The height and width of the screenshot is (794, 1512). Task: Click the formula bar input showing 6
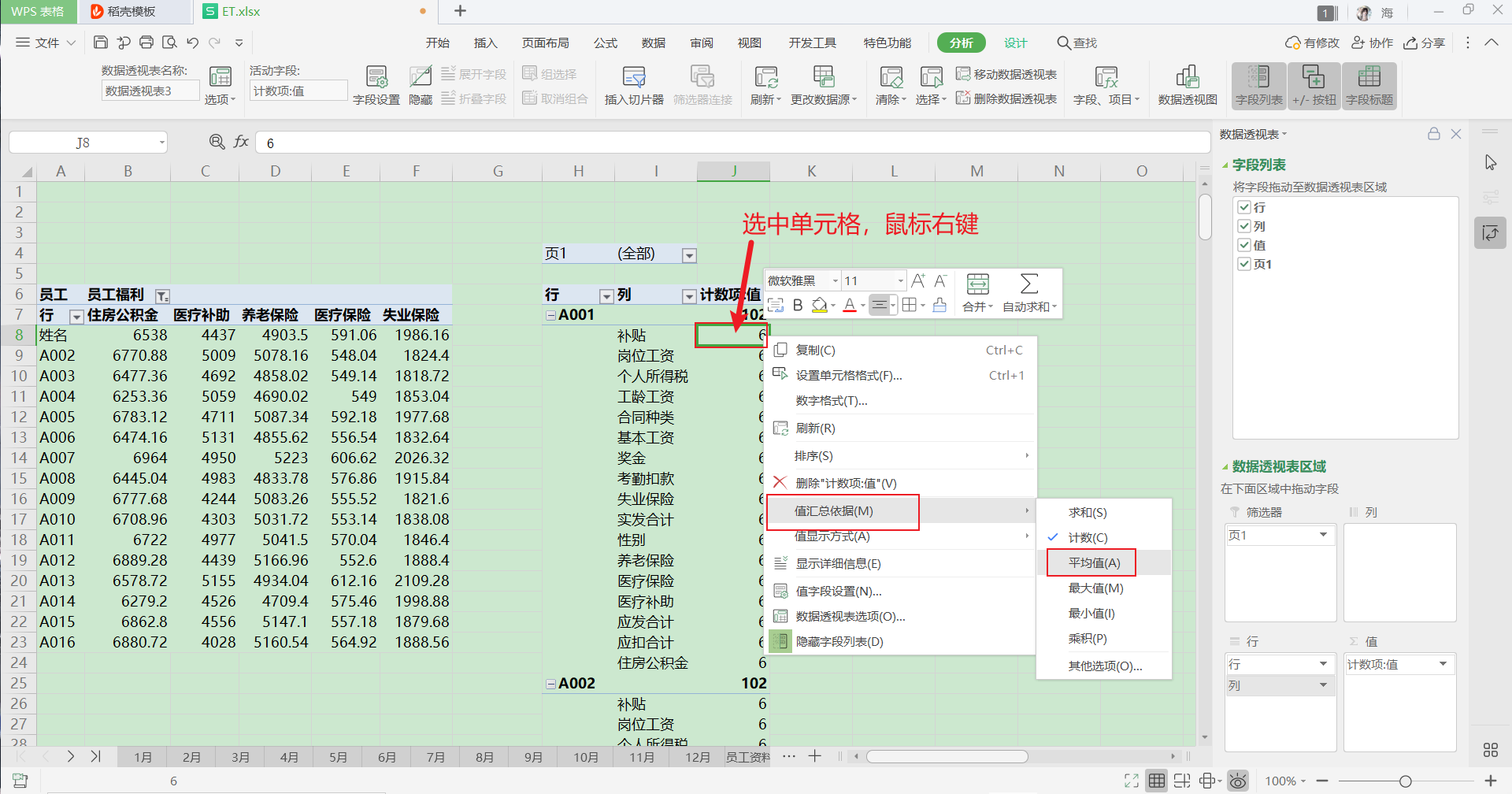point(732,143)
